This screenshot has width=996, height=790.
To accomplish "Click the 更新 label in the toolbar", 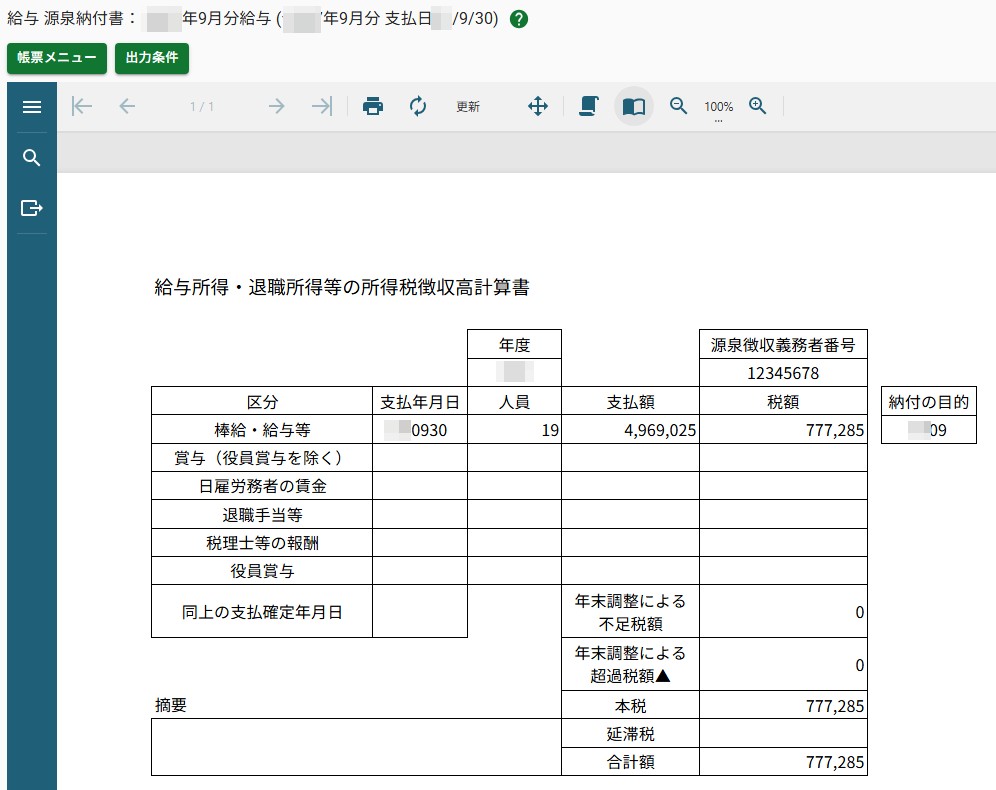I will point(468,107).
